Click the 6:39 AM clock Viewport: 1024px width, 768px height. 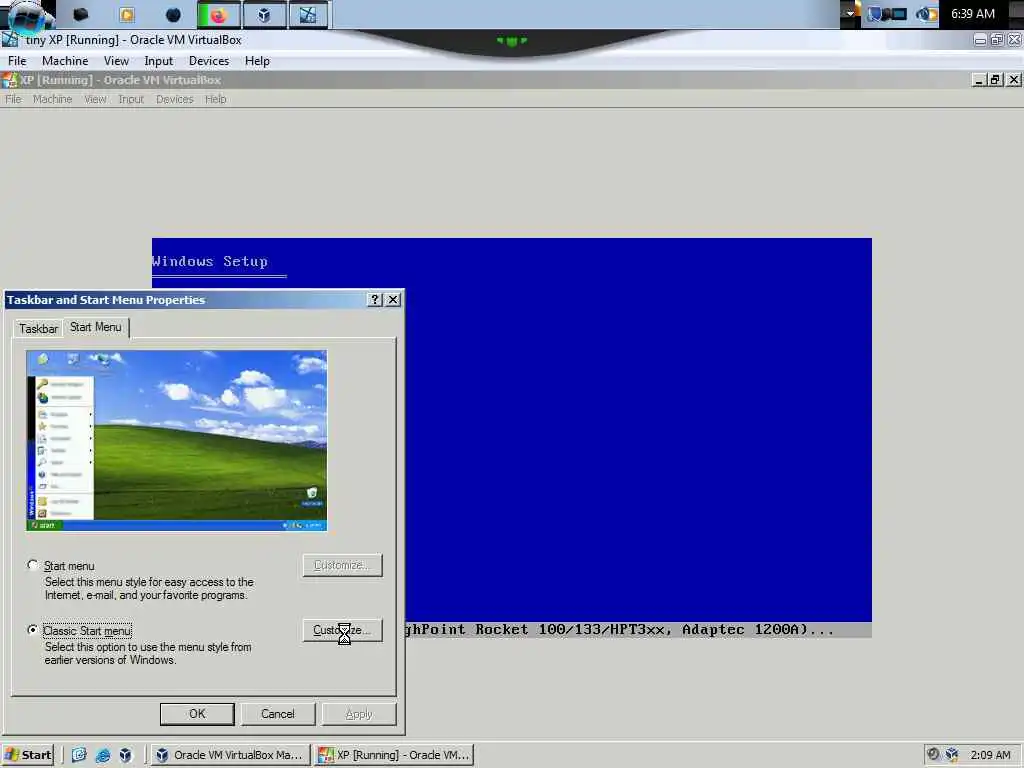(x=972, y=14)
